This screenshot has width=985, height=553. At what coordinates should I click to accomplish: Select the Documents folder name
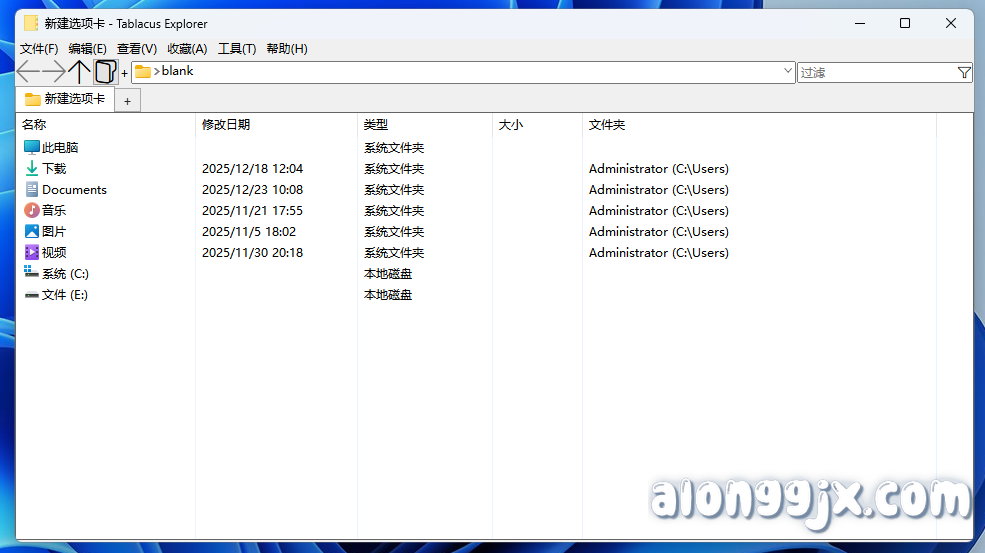[x=74, y=190]
